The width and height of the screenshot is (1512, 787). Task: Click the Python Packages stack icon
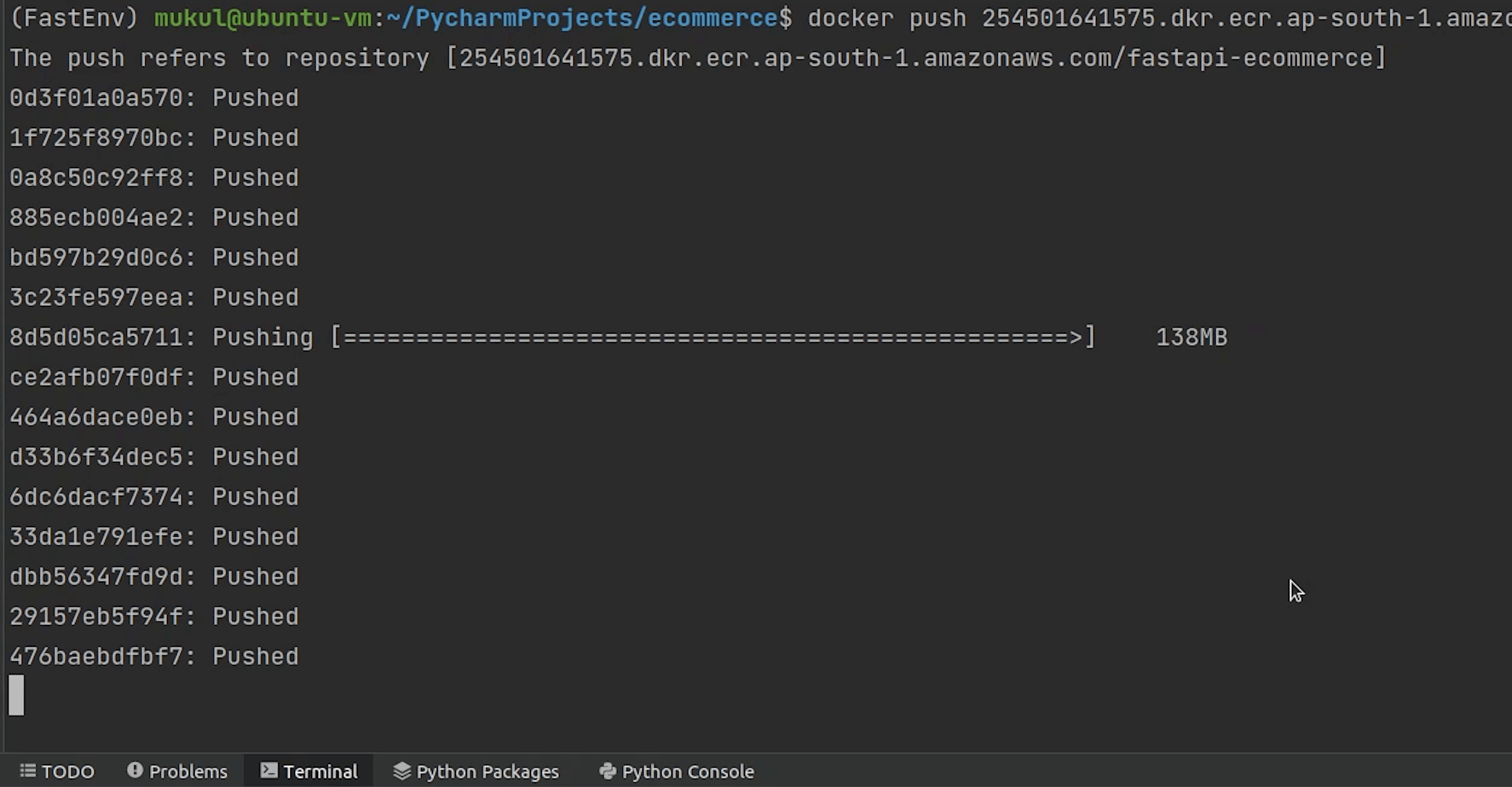(402, 771)
